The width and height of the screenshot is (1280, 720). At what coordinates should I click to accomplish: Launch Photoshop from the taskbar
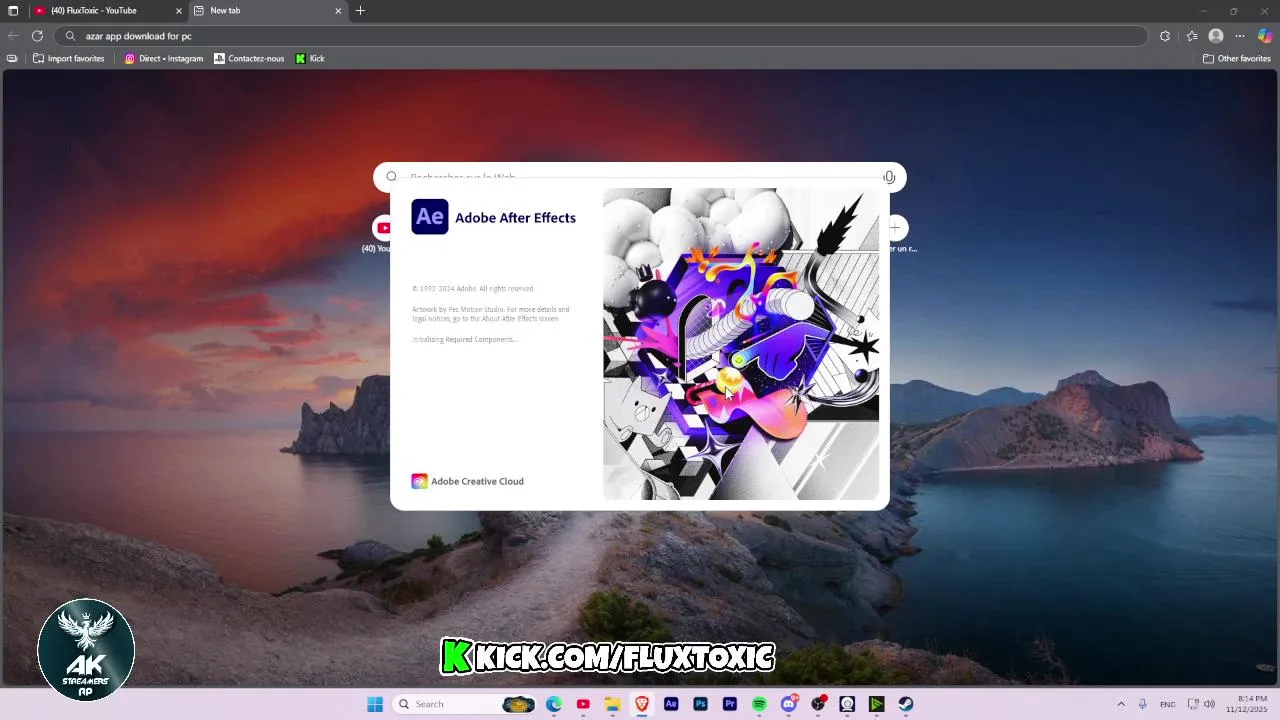(x=700, y=704)
